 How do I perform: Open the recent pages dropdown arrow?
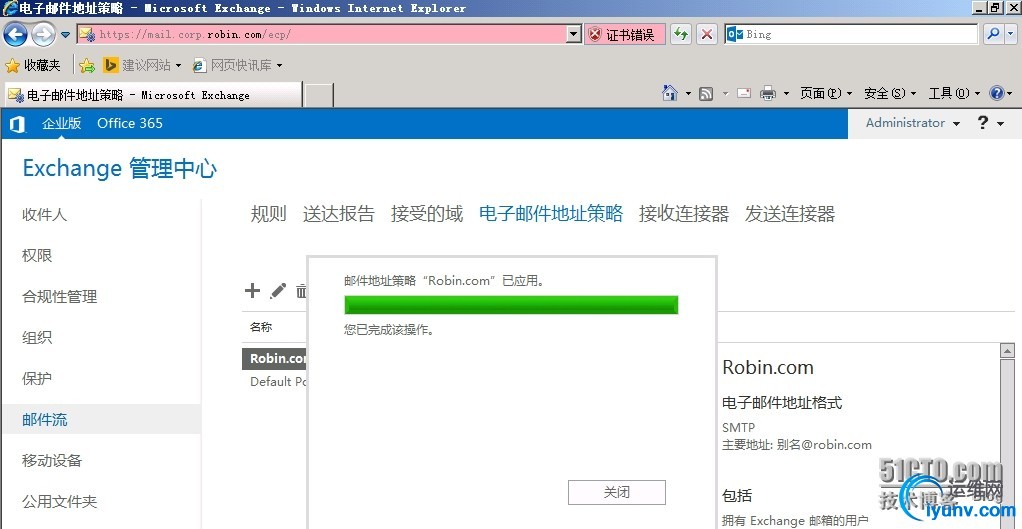(65, 35)
